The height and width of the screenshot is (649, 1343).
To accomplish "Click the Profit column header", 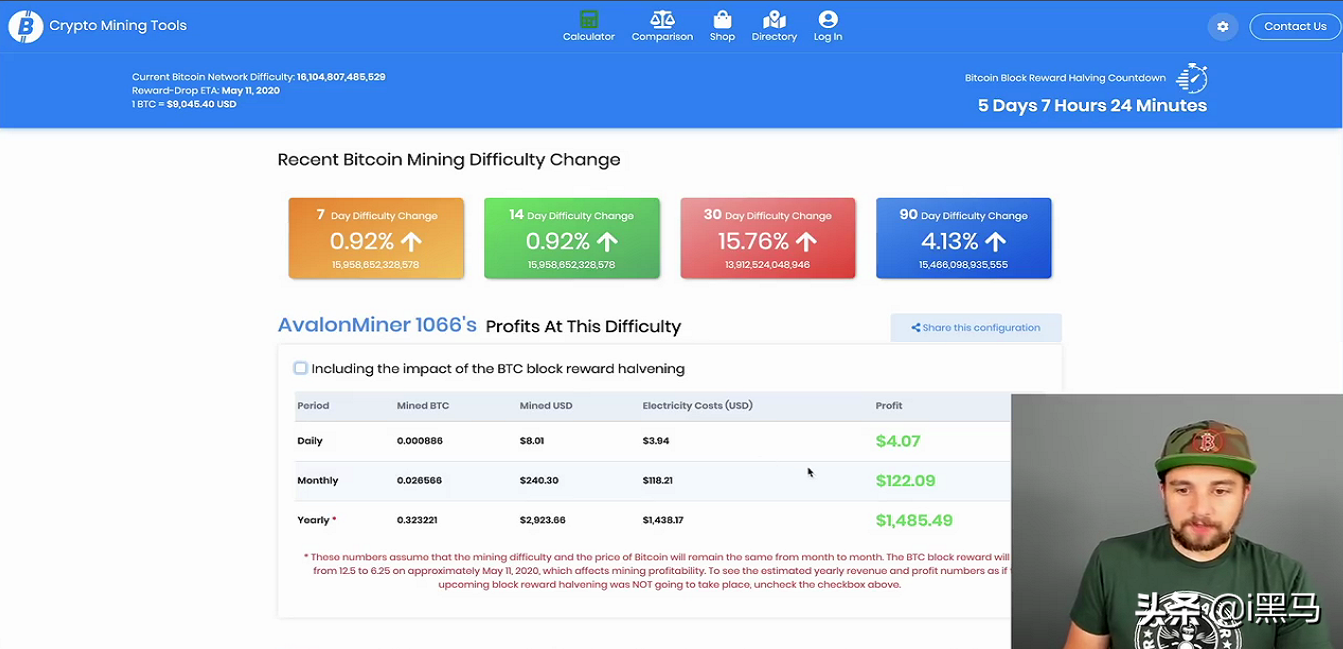I will point(889,406).
